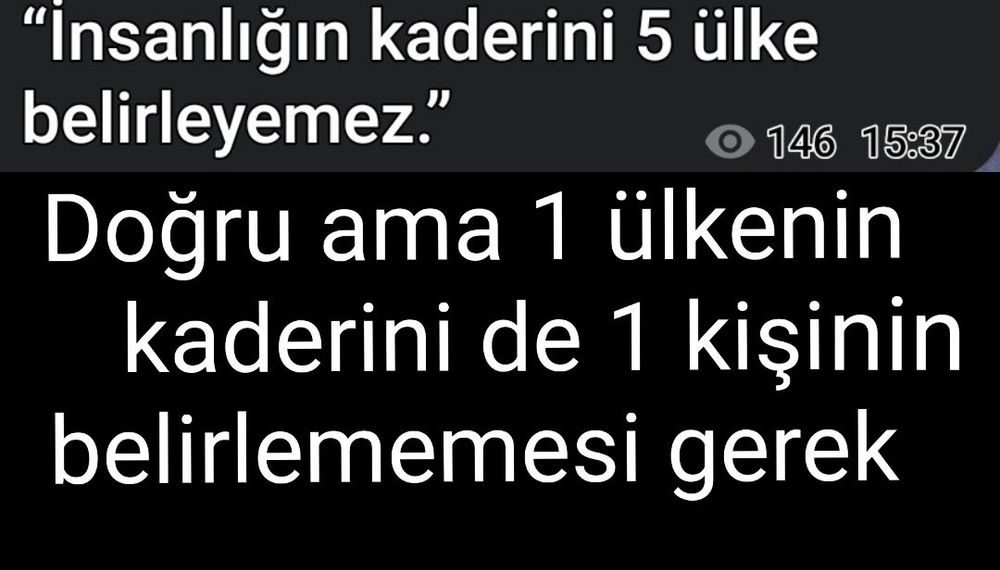Click the word belirleyemez in the quote

click(x=217, y=119)
